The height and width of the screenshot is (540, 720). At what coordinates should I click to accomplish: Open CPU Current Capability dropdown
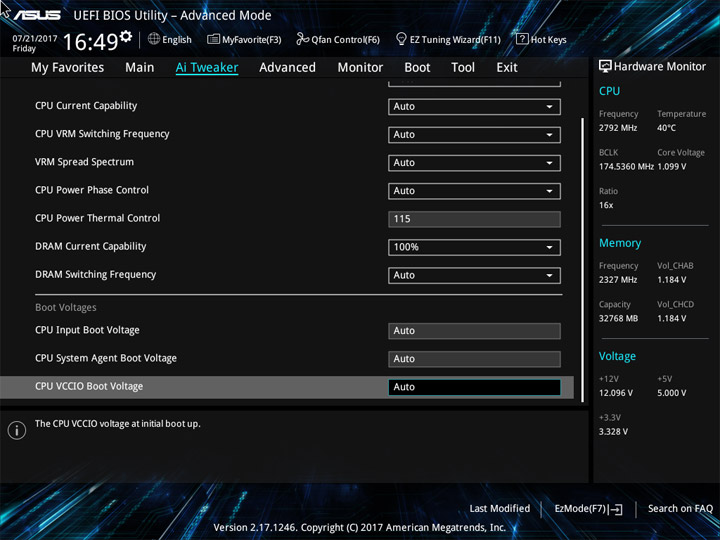(x=474, y=107)
